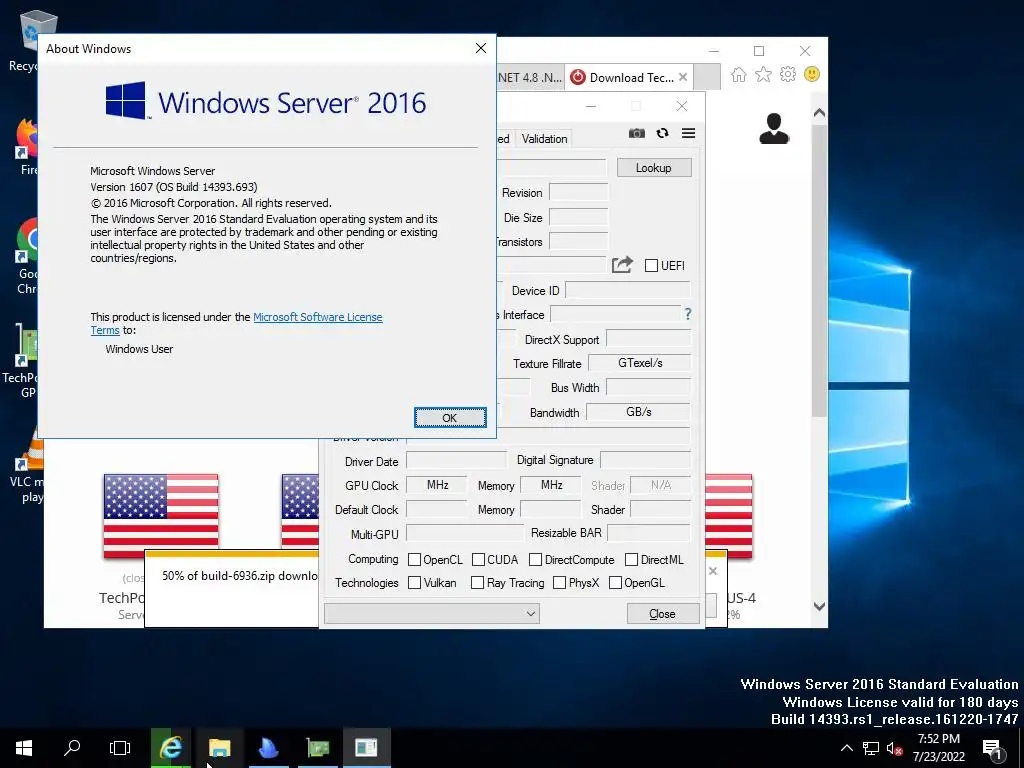Toggle the DirectCompute checkbox
1024x768 pixels.
pos(536,560)
